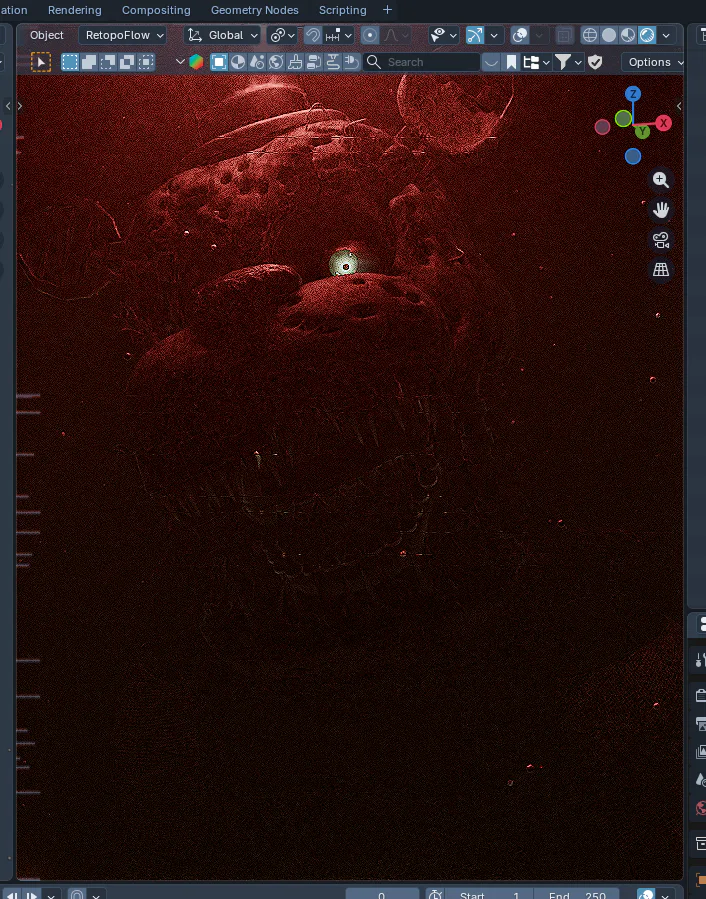706x899 pixels.
Task: Click the green Y axis gizmo
Action: (642, 132)
